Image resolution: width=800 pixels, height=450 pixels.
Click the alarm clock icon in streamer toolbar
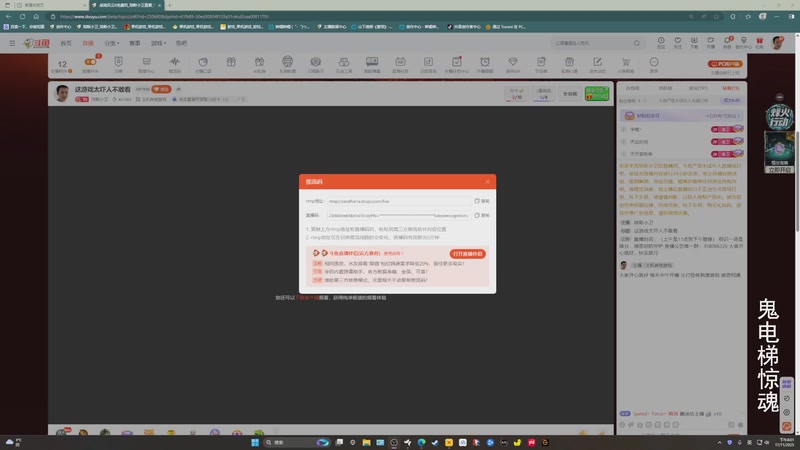pos(485,62)
